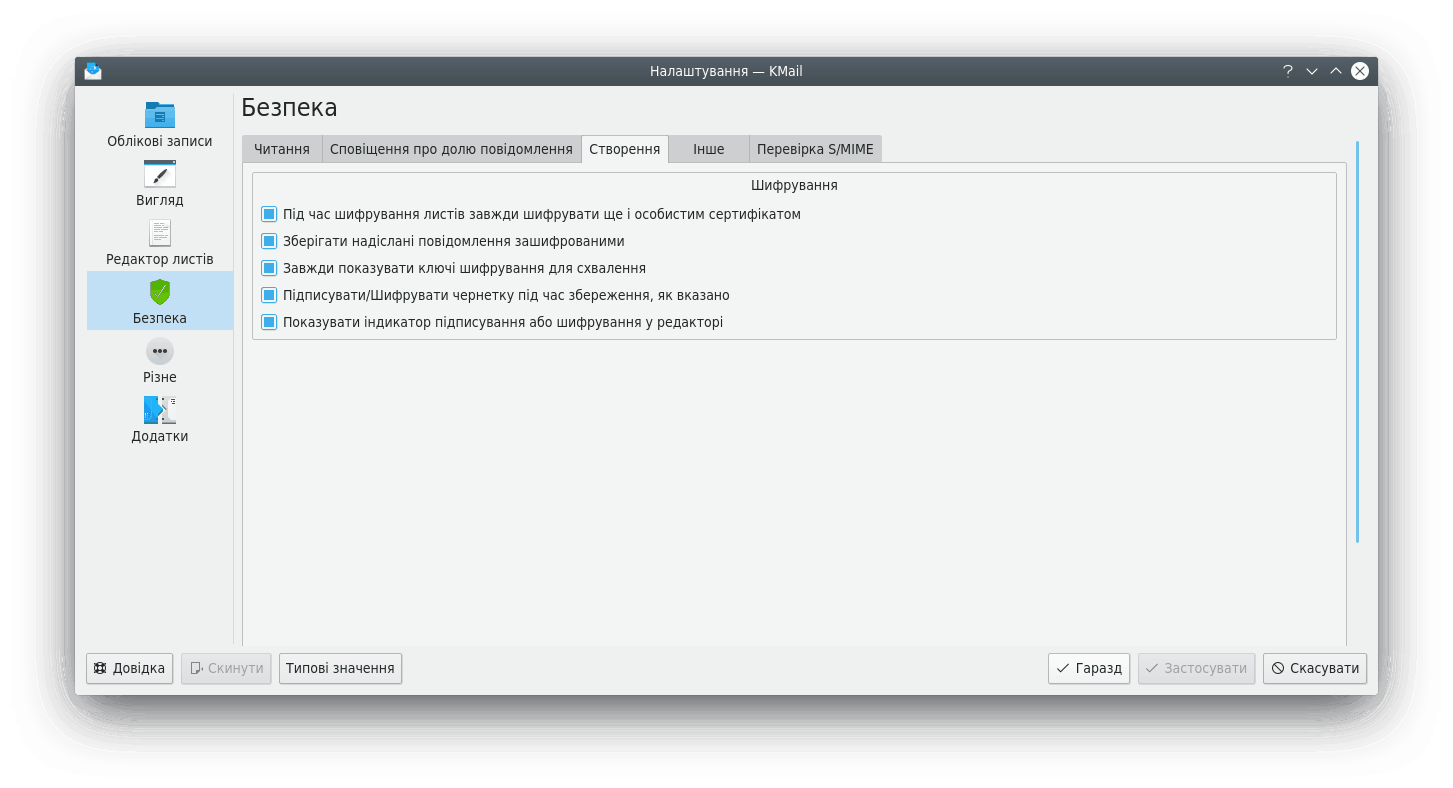
Task: Toggle the signing/encryption indicator in editor checkbox
Action: pyautogui.click(x=269, y=322)
